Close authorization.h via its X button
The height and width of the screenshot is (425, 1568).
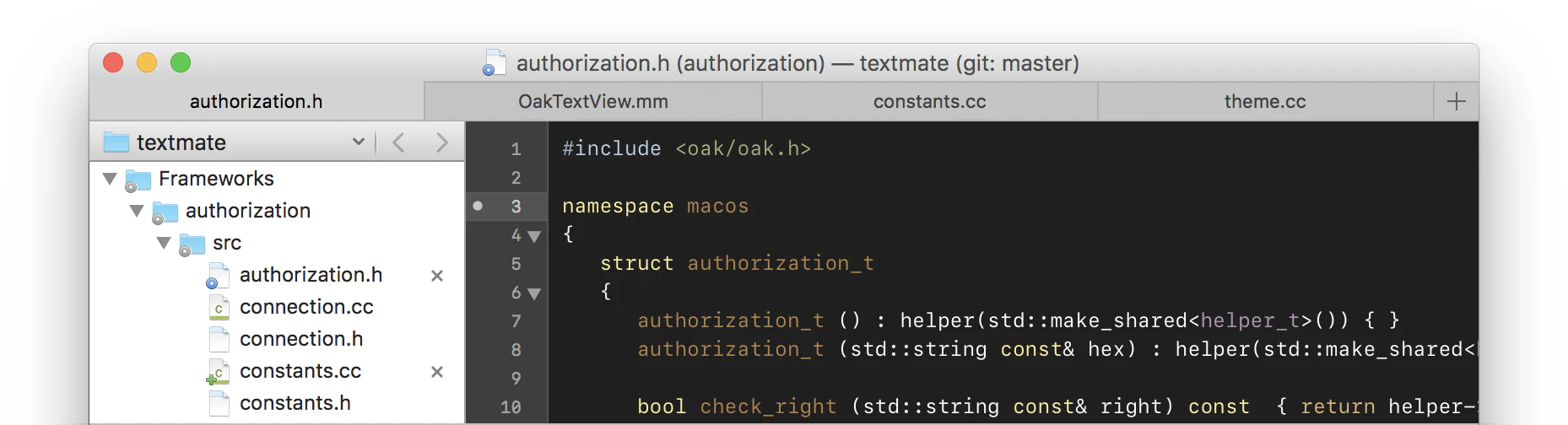pyautogui.click(x=437, y=276)
